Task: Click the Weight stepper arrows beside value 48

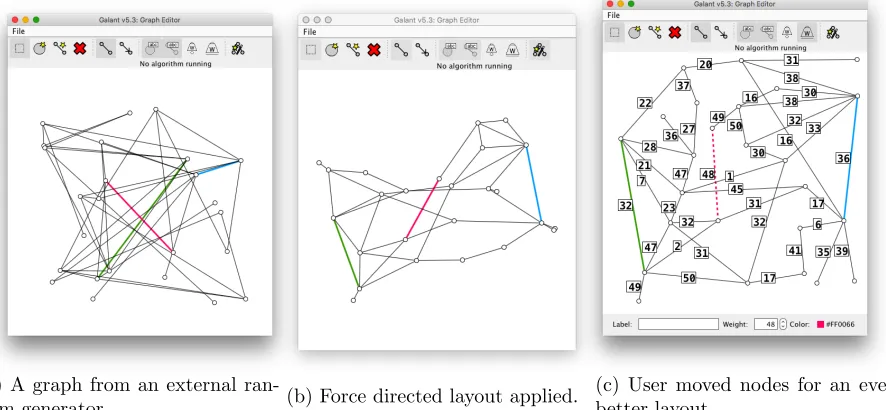Action: click(783, 324)
